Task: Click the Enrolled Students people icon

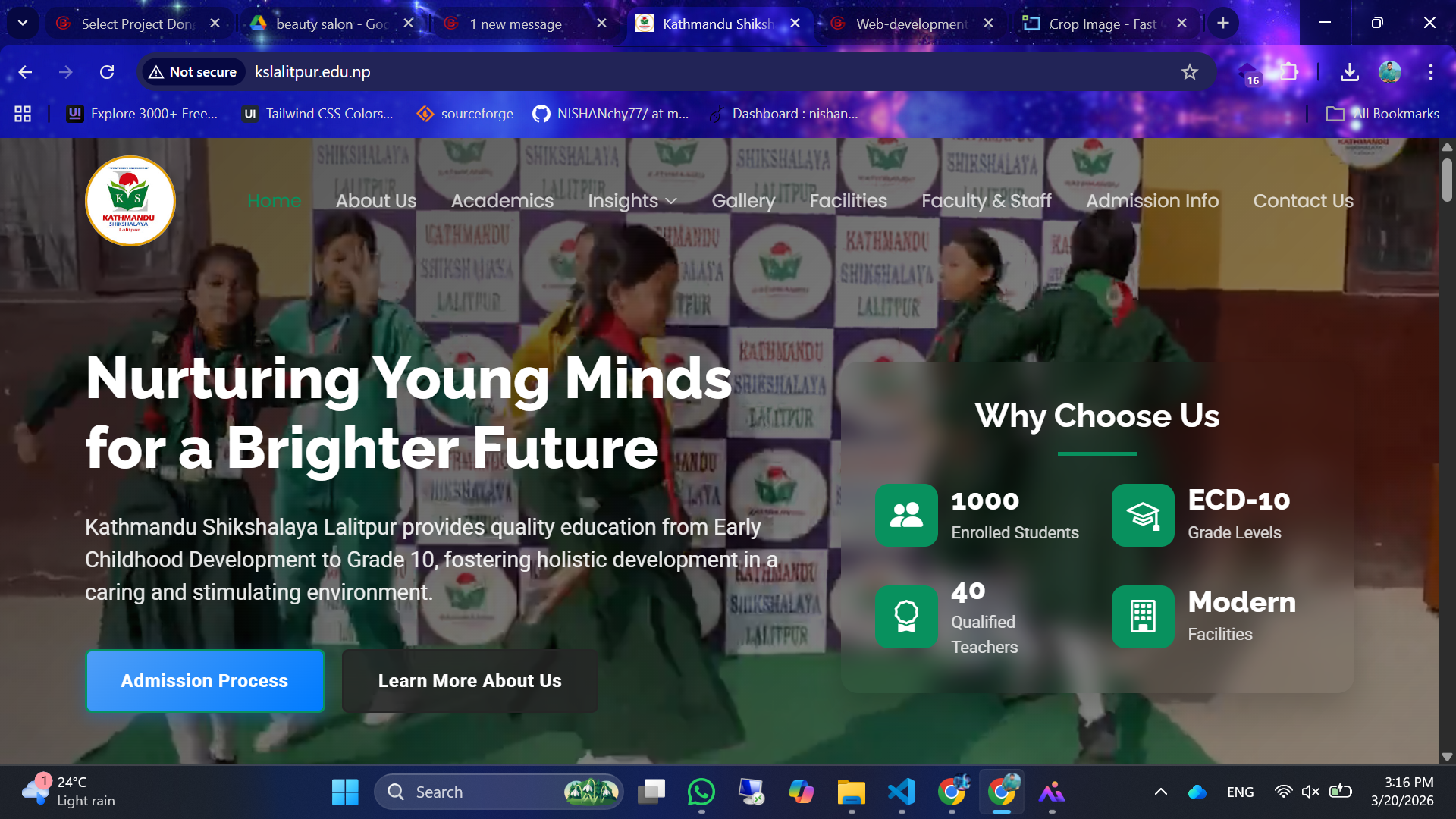Action: (x=906, y=515)
